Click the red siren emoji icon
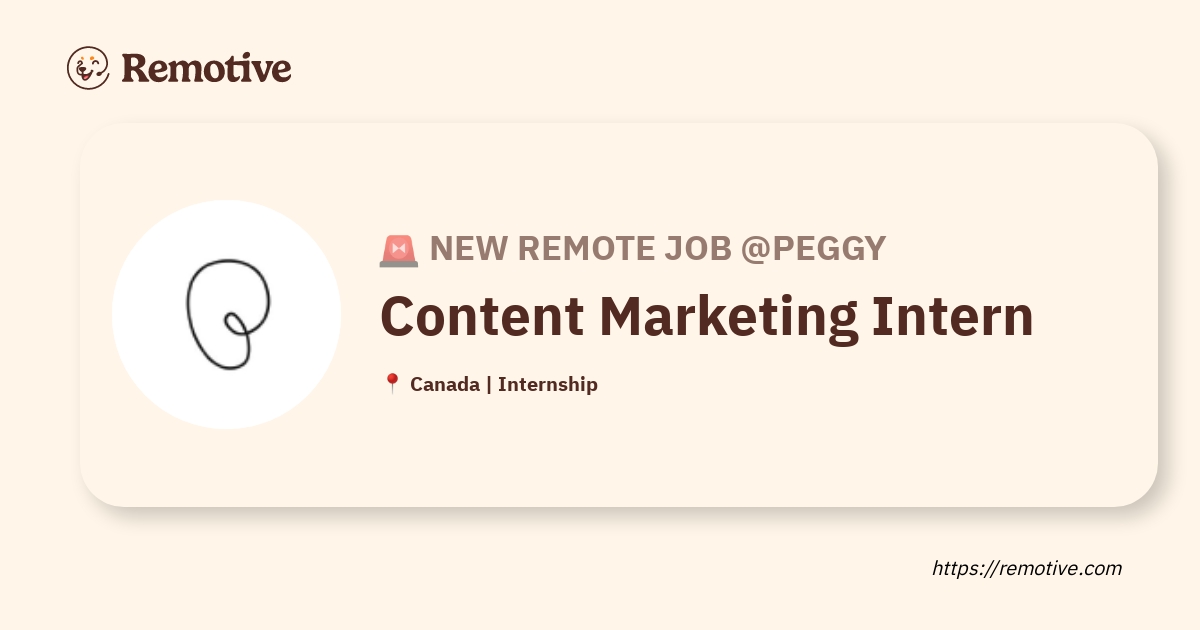1200x630 pixels. (x=398, y=249)
